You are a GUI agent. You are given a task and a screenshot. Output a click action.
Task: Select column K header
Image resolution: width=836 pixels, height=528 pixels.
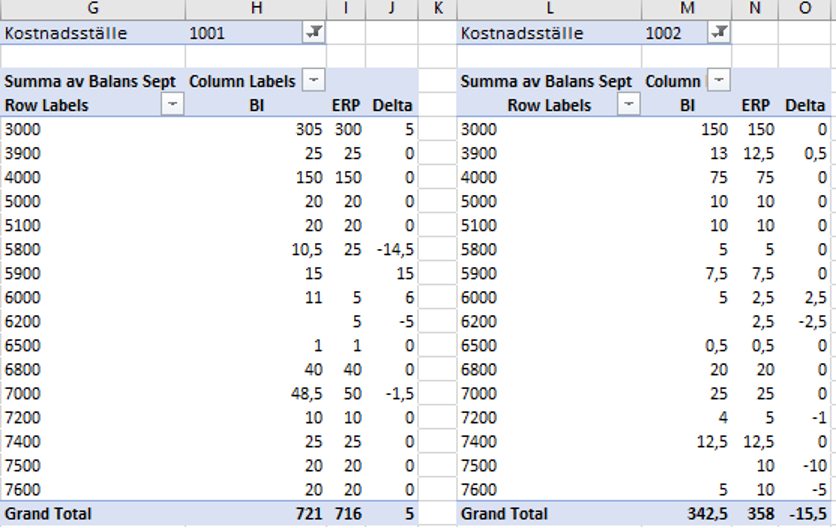coord(437,9)
